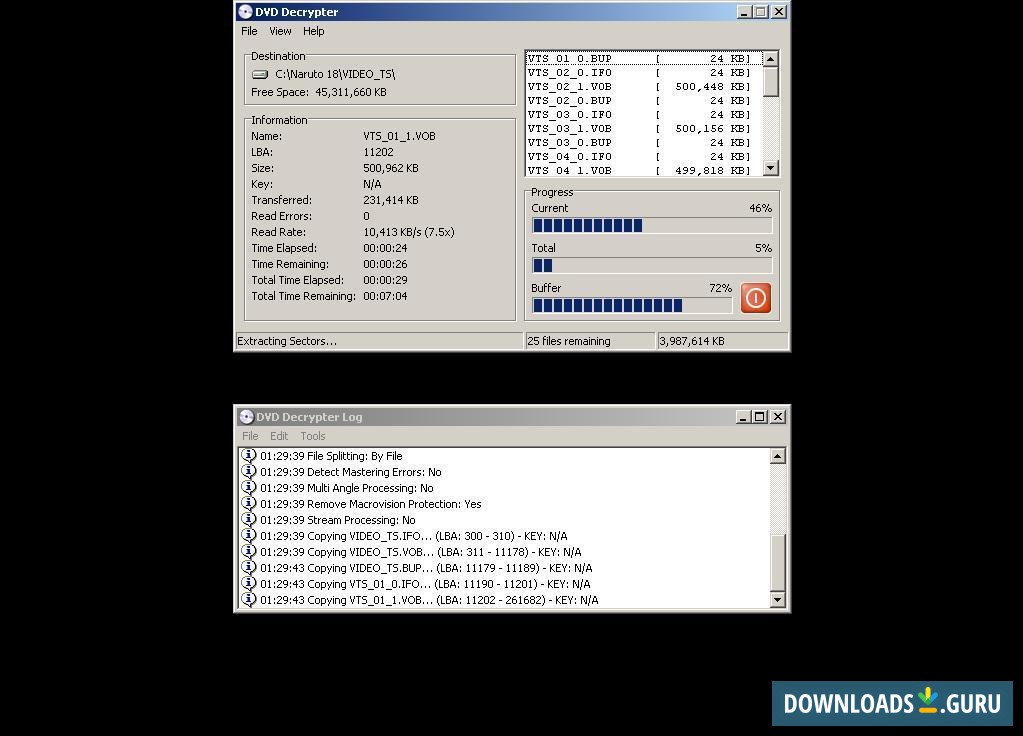
Task: Open the Help menu in DVD Decrypter
Action: coord(314,31)
